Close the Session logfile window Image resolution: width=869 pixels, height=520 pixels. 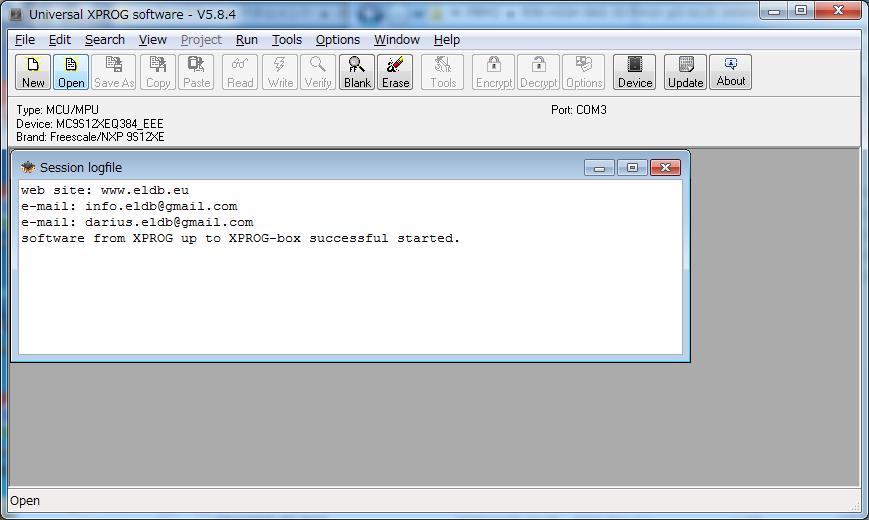(665, 167)
